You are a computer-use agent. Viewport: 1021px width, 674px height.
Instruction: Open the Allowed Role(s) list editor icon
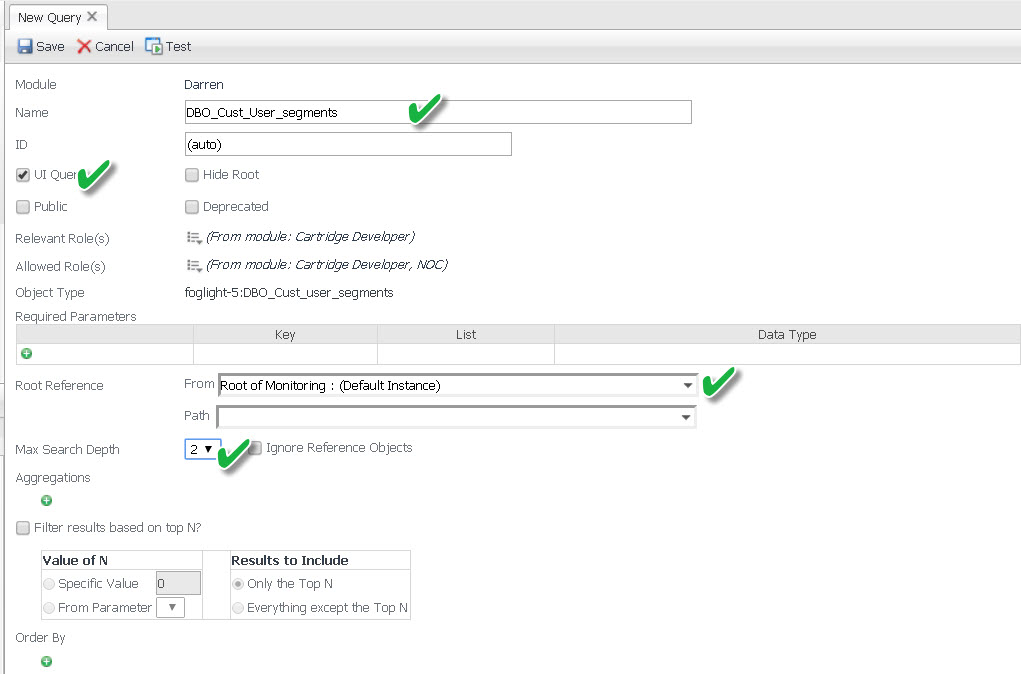click(x=194, y=266)
